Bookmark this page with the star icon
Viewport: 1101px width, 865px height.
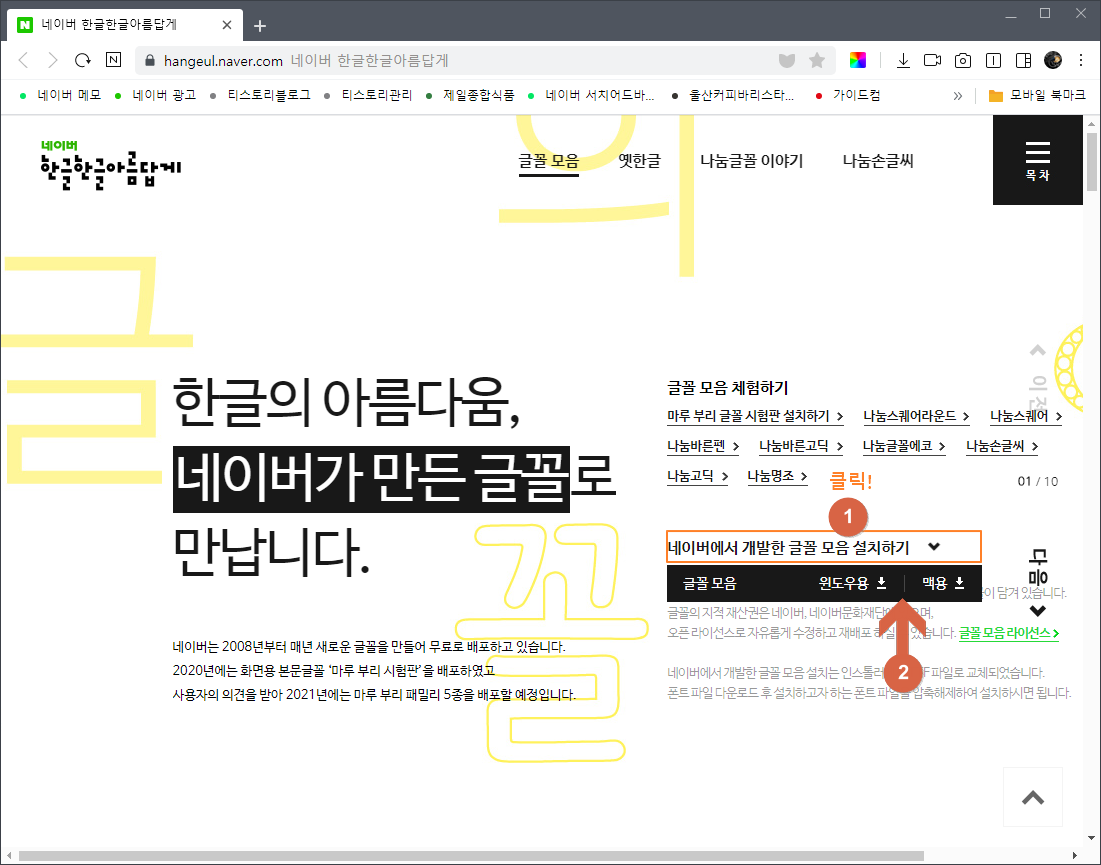(817, 60)
